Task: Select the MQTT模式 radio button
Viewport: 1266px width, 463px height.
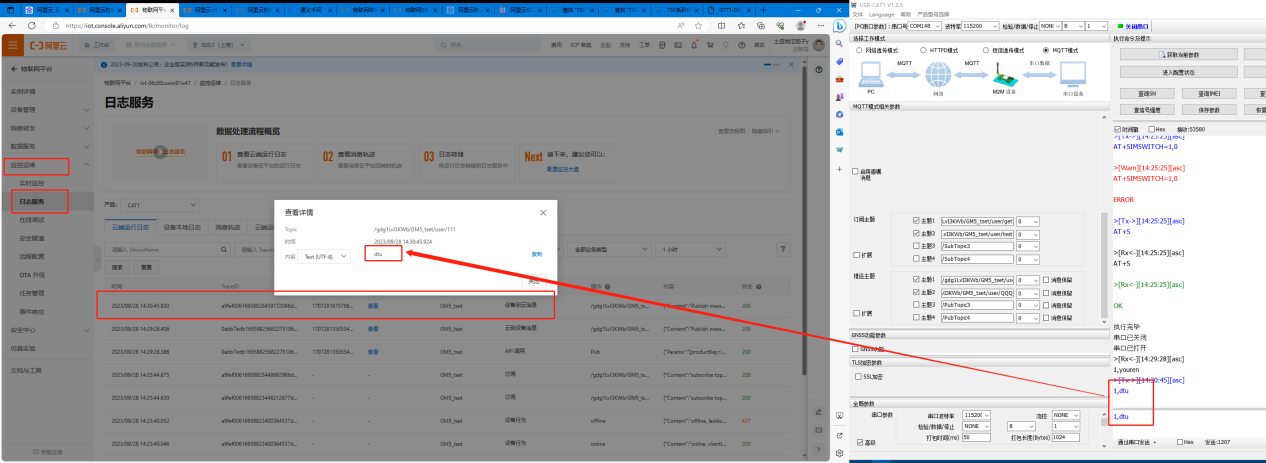Action: click(x=1047, y=49)
